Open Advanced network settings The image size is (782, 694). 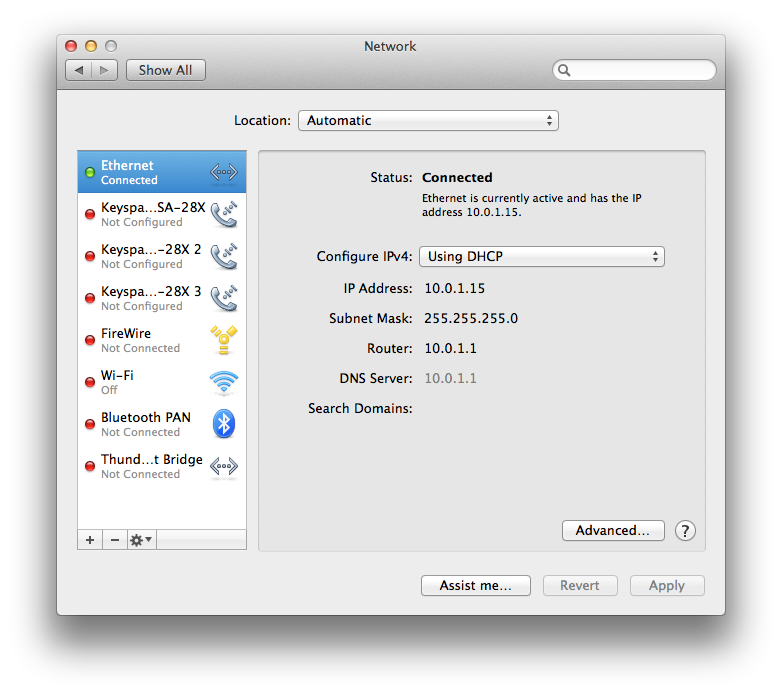pos(613,530)
